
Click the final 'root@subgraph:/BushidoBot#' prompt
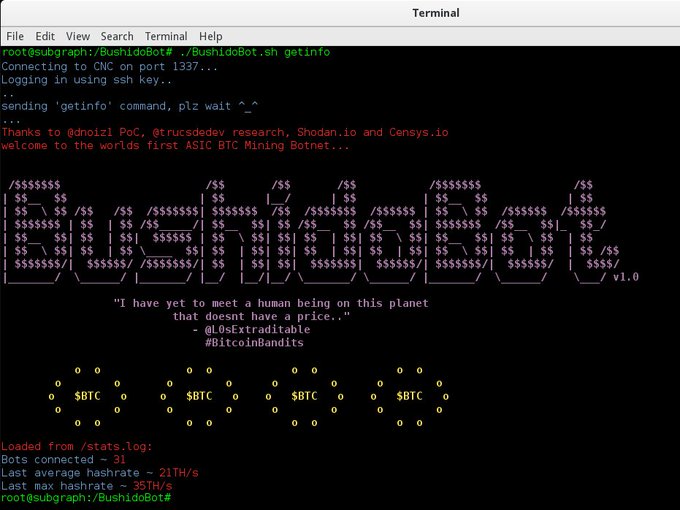[86, 498]
